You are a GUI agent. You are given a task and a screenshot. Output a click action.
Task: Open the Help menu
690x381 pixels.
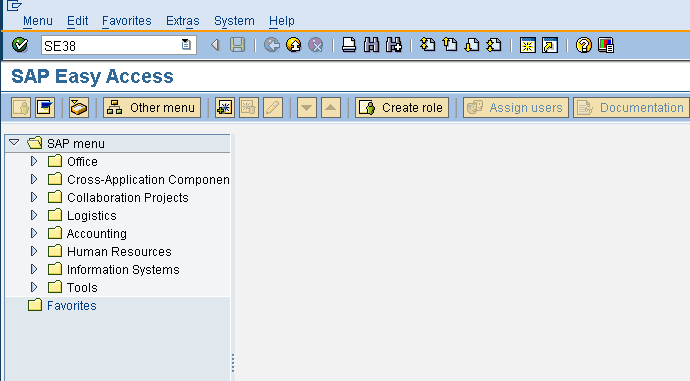(x=282, y=21)
